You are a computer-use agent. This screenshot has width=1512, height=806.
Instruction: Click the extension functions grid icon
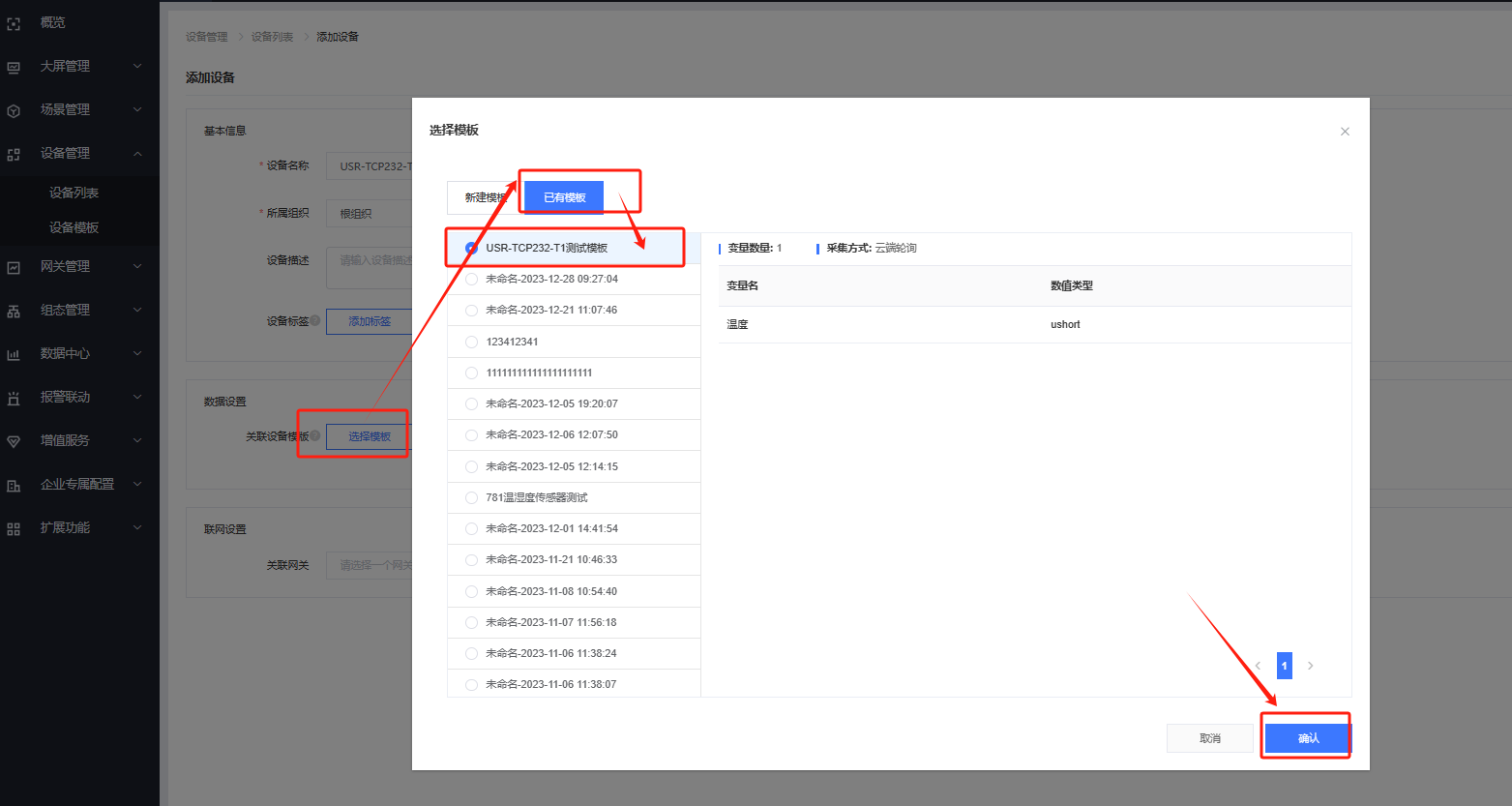[14, 528]
